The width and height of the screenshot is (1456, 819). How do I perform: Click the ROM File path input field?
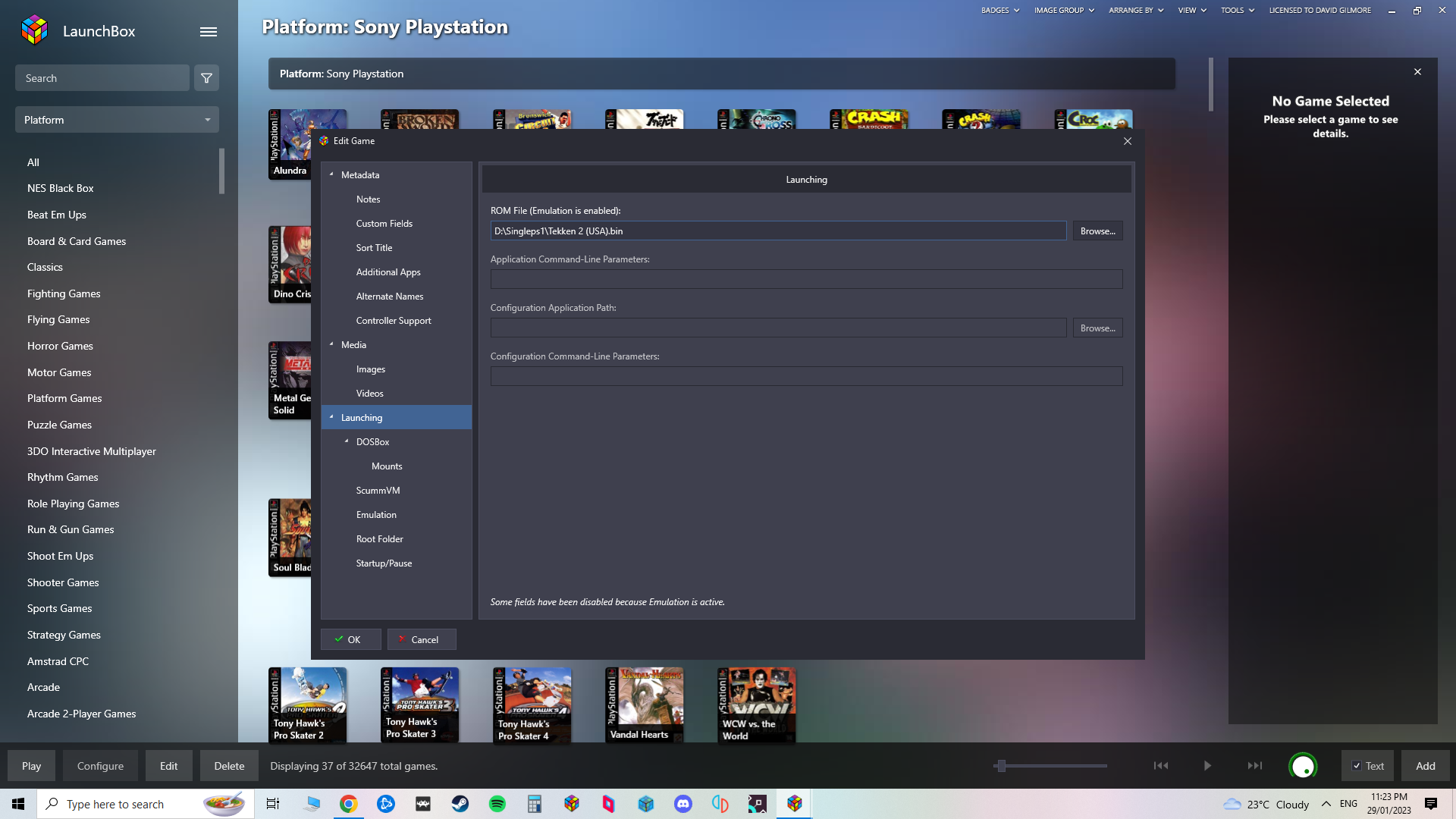(x=778, y=231)
